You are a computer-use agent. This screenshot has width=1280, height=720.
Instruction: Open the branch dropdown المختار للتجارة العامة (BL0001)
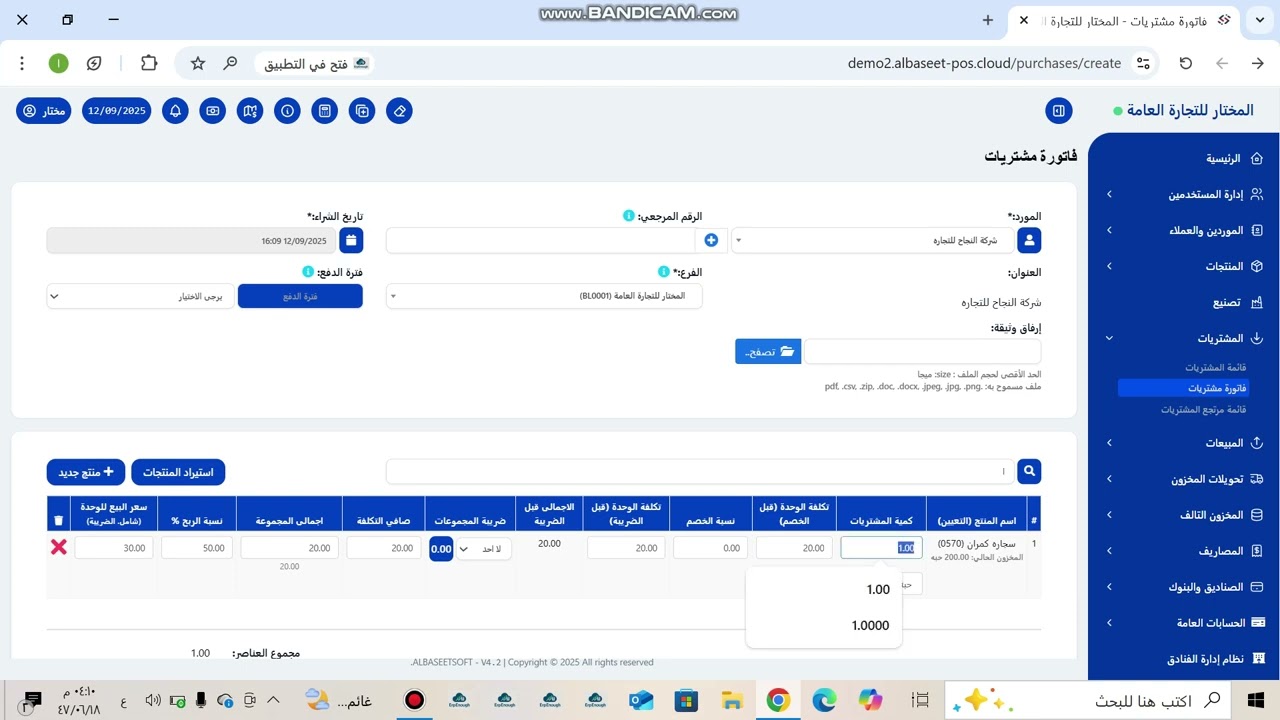click(x=544, y=296)
